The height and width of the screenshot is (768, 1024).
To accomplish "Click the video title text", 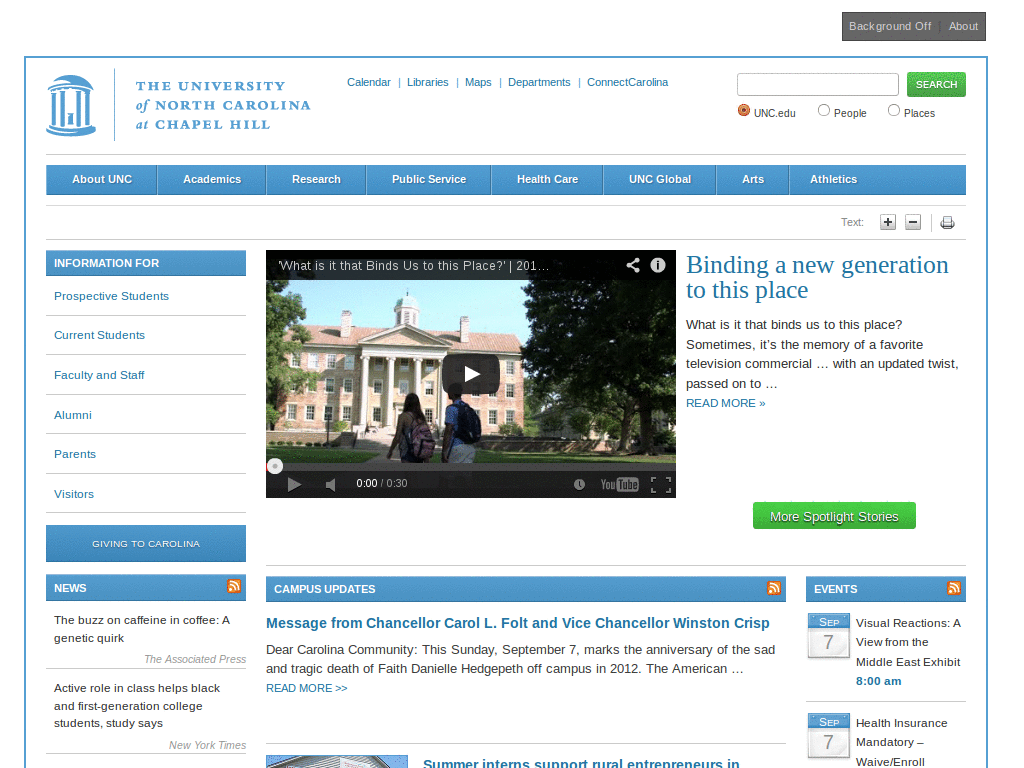I will (x=413, y=266).
